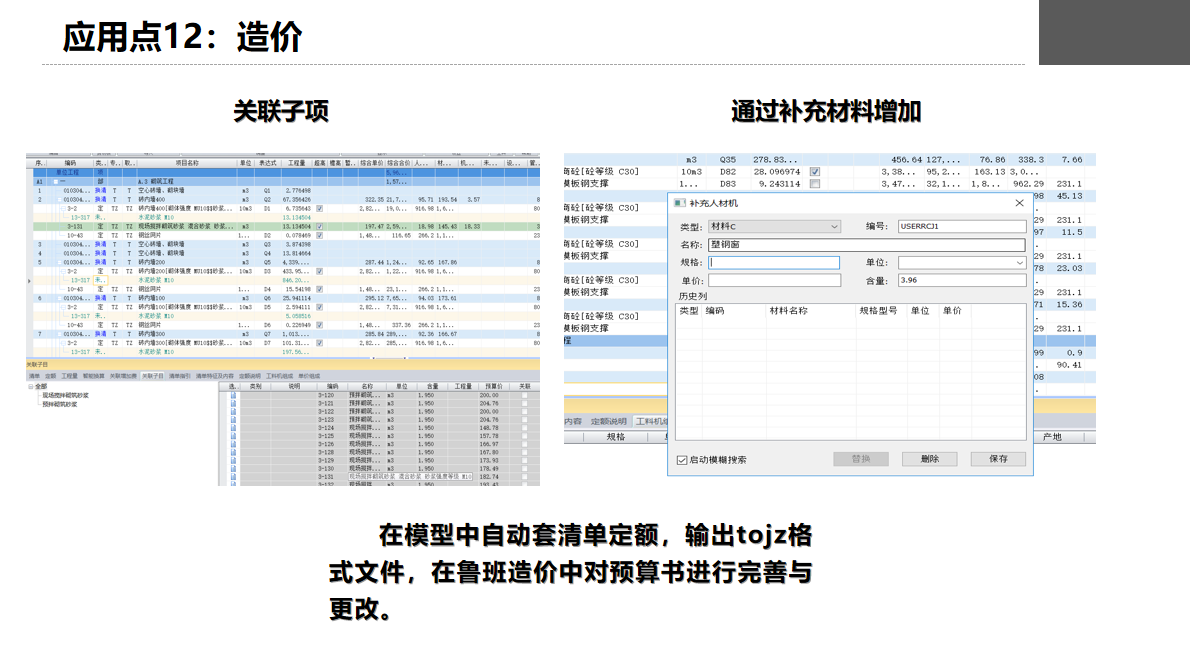Click the 删除 button
Screen dimensions: 1190x665
click(929, 459)
